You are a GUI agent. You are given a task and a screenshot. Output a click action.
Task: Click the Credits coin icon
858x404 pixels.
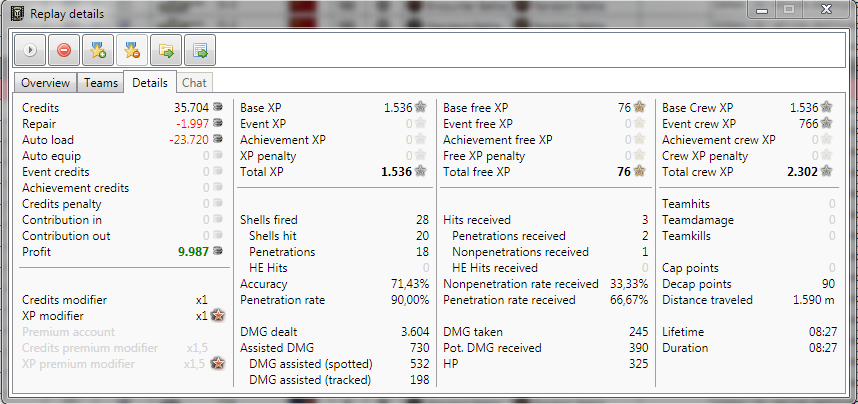pos(218,108)
